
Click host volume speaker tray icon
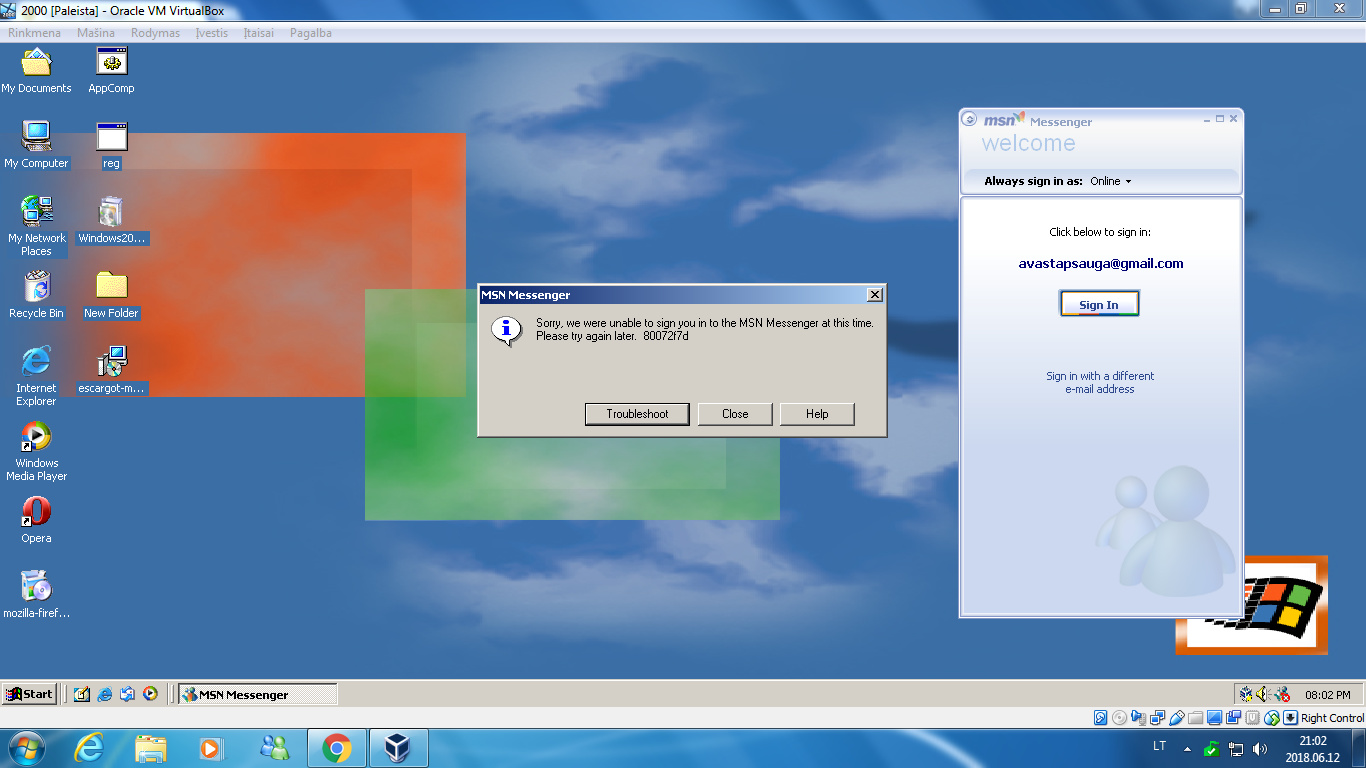[x=1260, y=749]
